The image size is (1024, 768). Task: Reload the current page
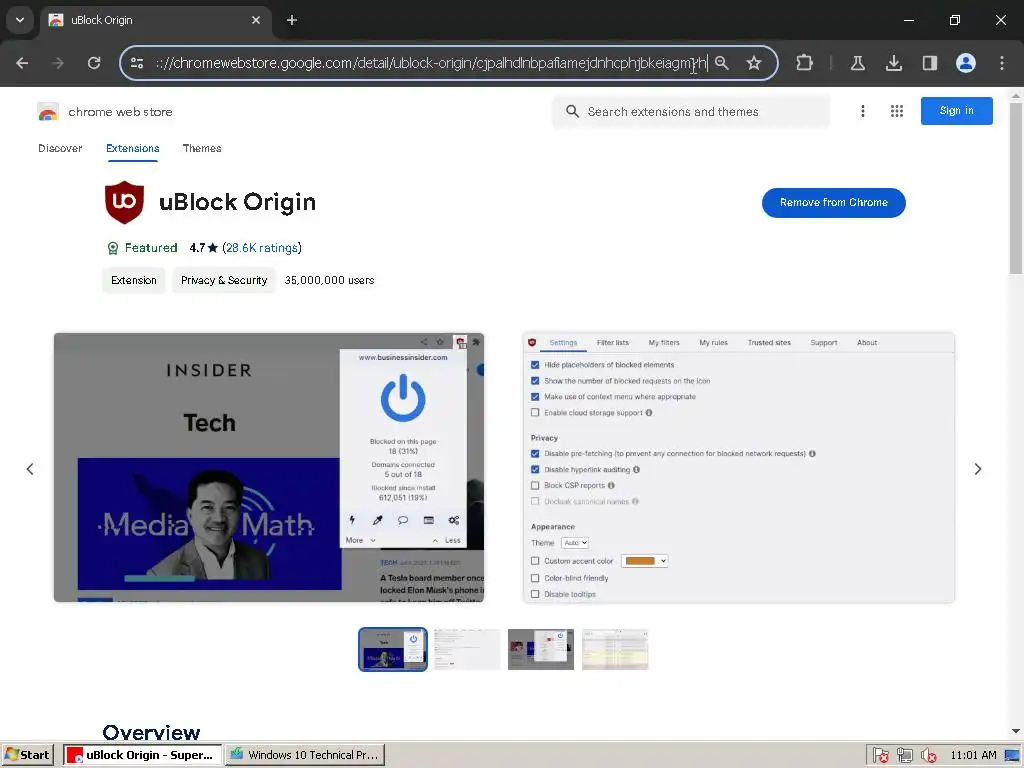(x=94, y=63)
